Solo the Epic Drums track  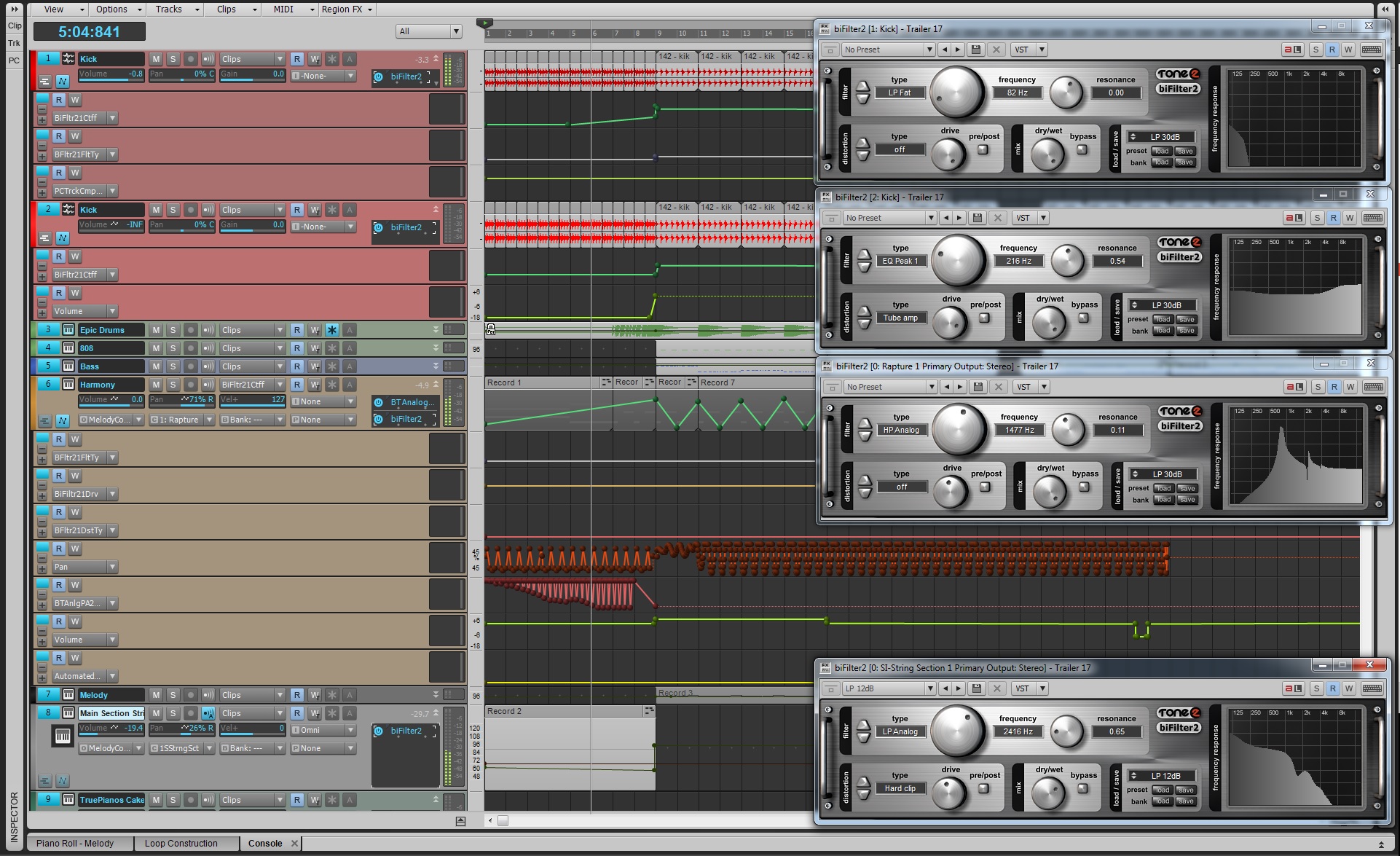[173, 330]
